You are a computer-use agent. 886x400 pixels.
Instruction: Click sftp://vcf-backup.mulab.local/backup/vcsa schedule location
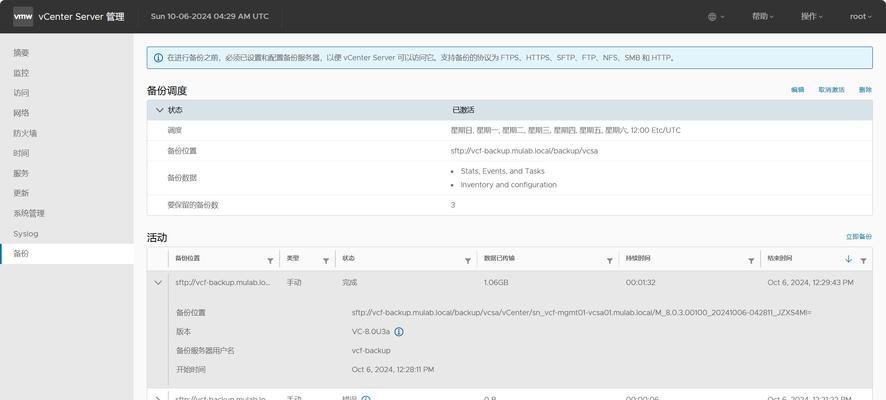pos(524,151)
